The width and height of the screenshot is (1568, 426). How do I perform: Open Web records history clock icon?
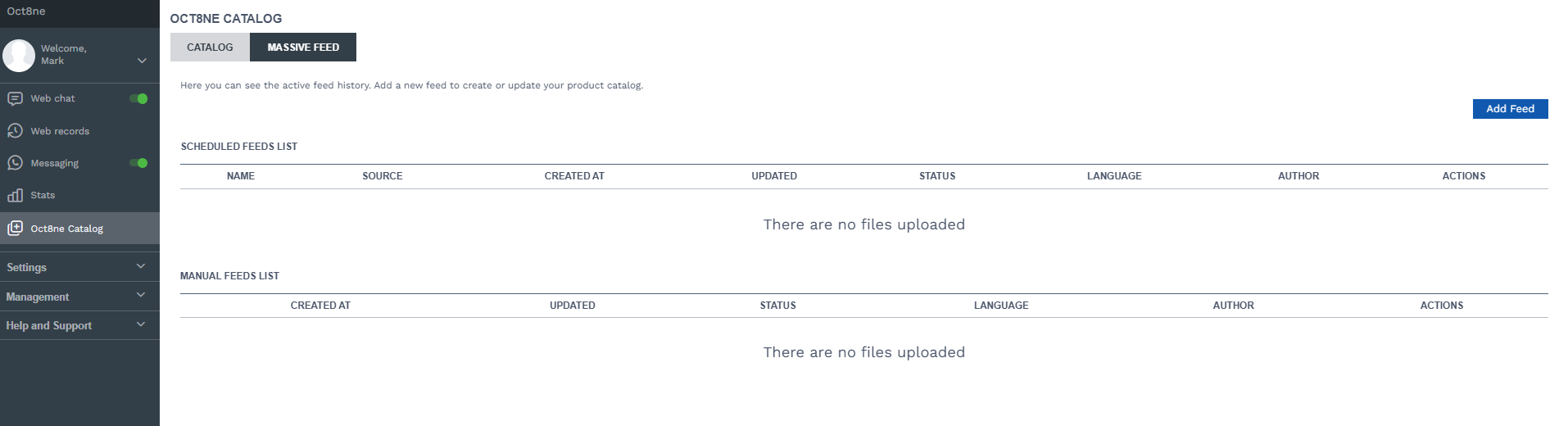(15, 130)
